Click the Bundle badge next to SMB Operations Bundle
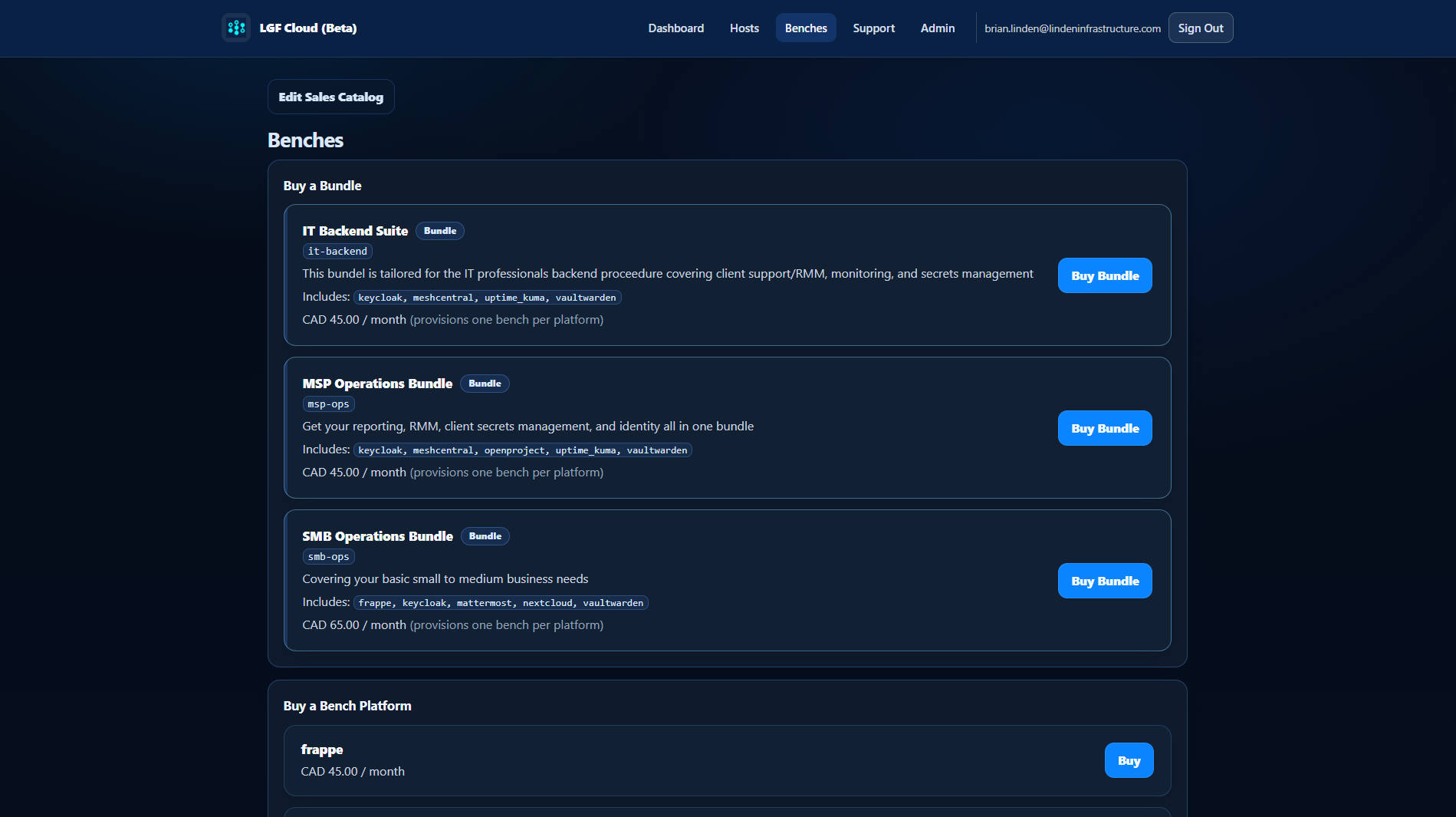 click(485, 536)
